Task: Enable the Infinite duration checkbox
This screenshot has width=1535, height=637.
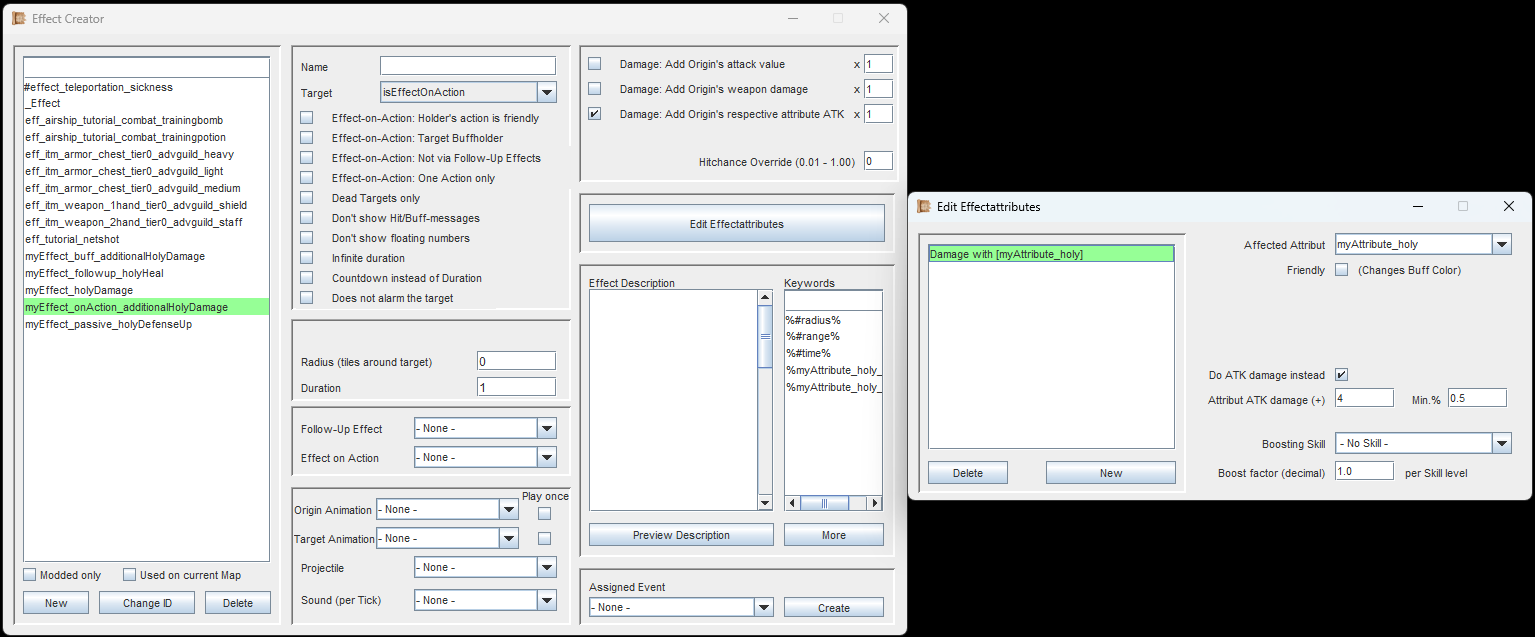Action: point(306,258)
